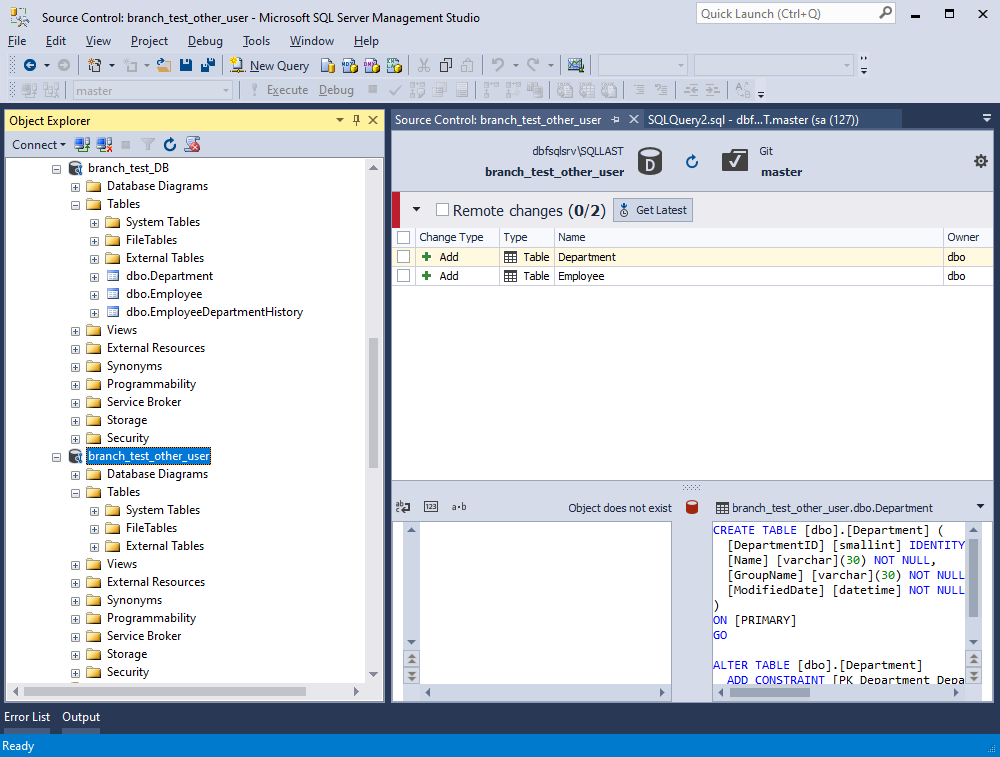
Task: Open the branch_test_other_user.dbo.Department object dropdown
Action: point(980,507)
